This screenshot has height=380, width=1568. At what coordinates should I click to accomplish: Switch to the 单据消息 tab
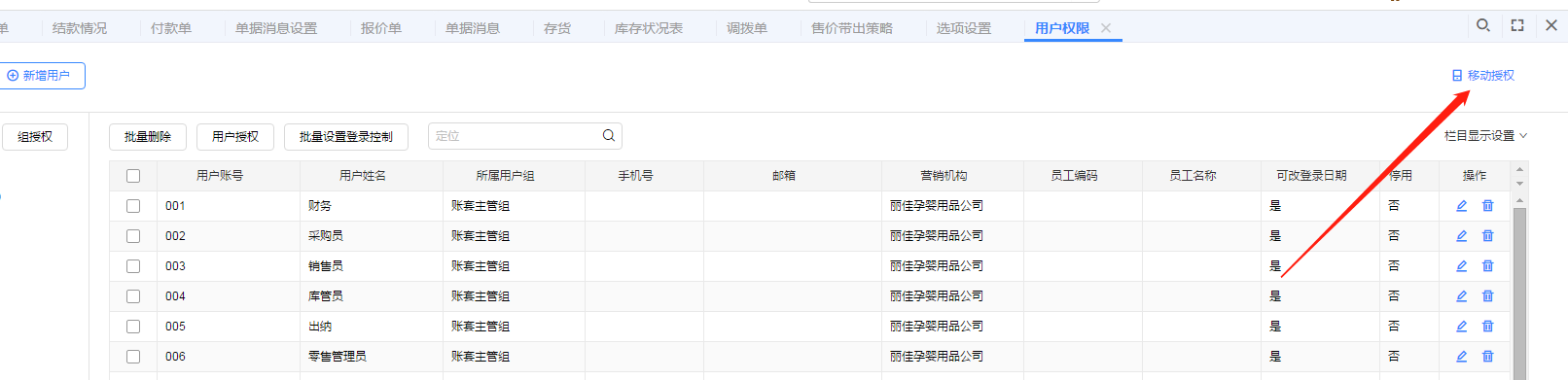tap(473, 28)
